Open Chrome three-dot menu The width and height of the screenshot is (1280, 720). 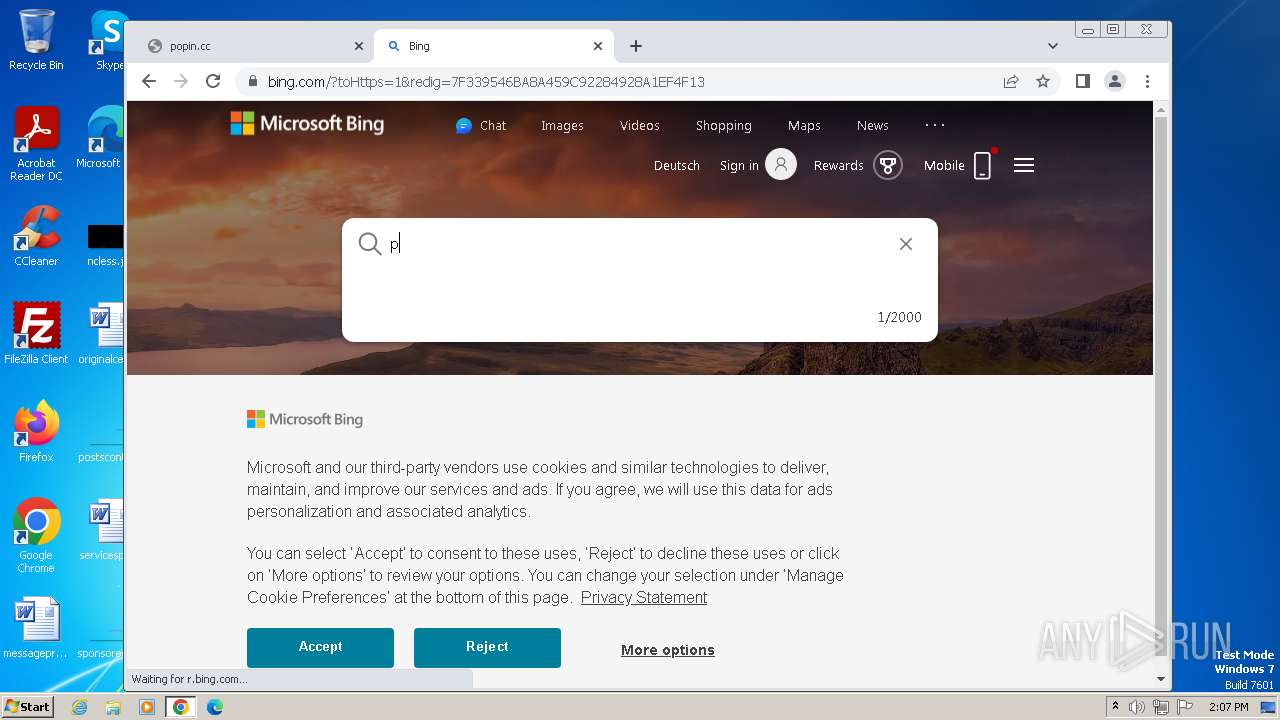click(1147, 82)
